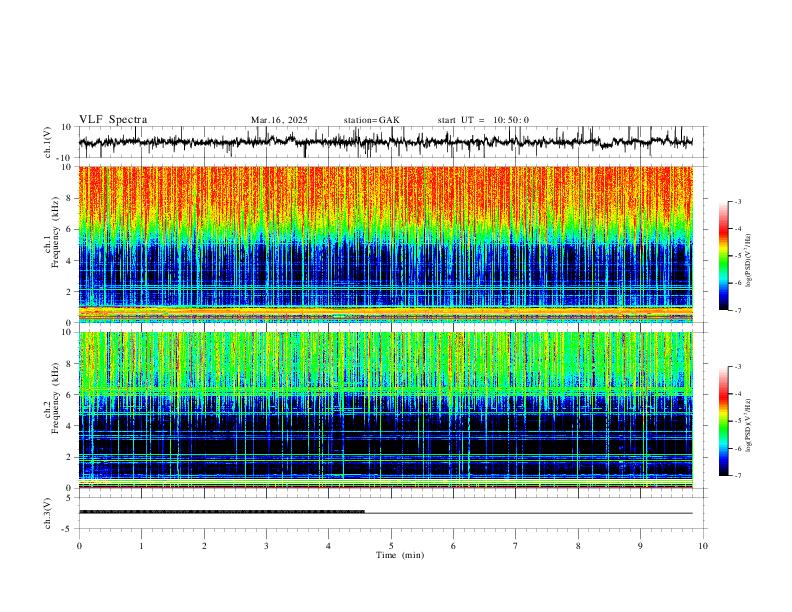Click the 'start UT = 10:50:0' label
This screenshot has height=612, width=792.
pyautogui.click(x=483, y=120)
